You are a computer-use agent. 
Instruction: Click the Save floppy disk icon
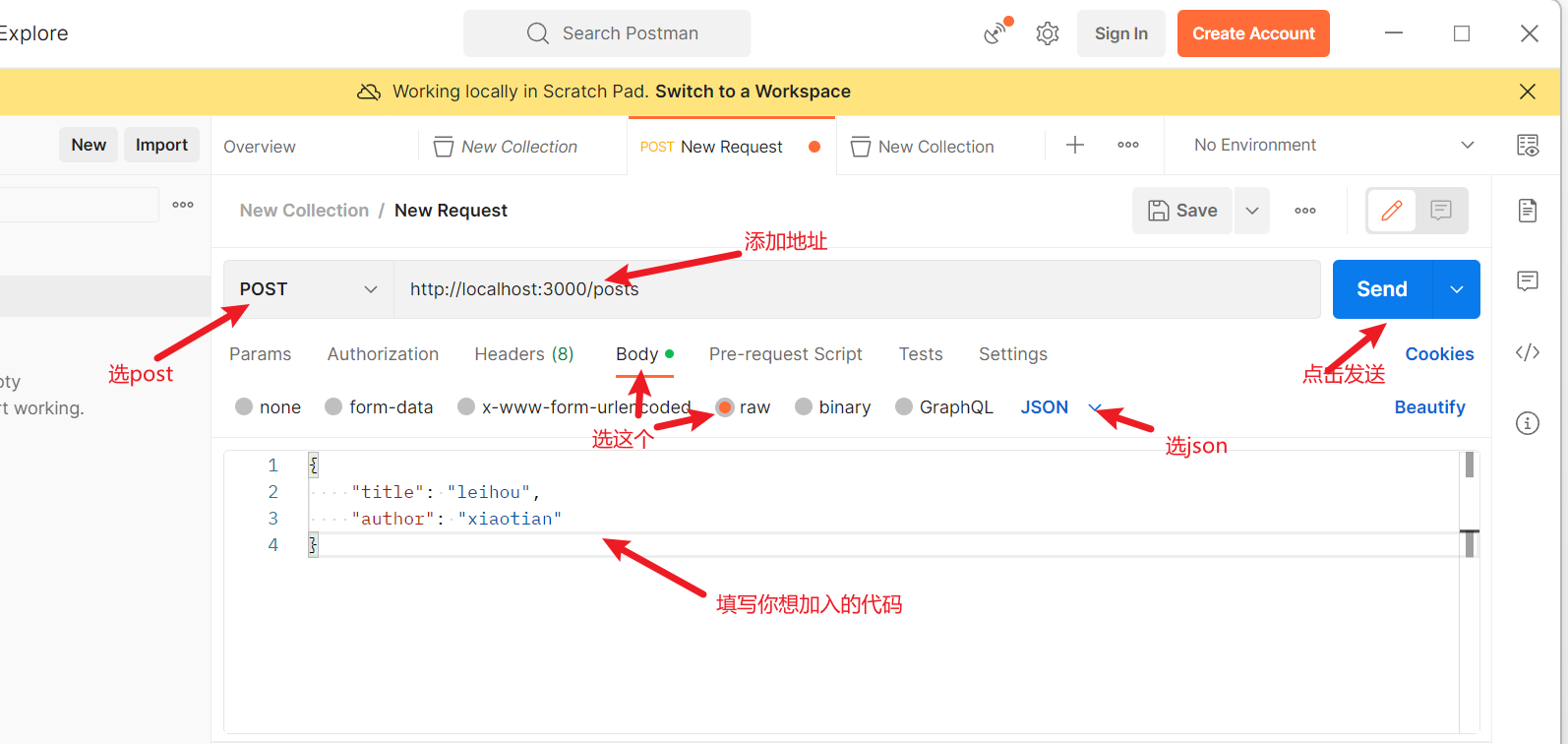click(x=1159, y=211)
